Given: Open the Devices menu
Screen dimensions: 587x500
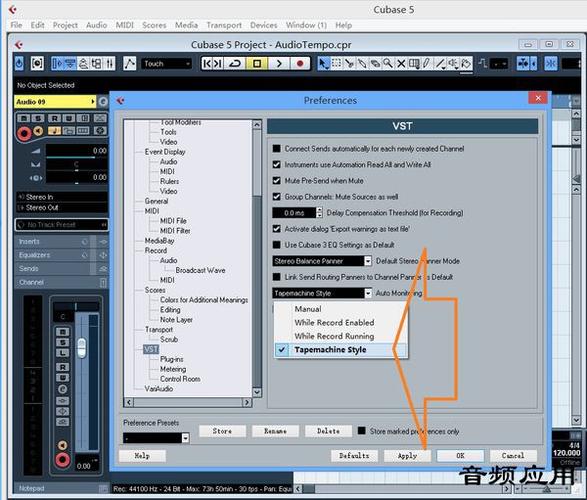Looking at the screenshot, I should (264, 25).
